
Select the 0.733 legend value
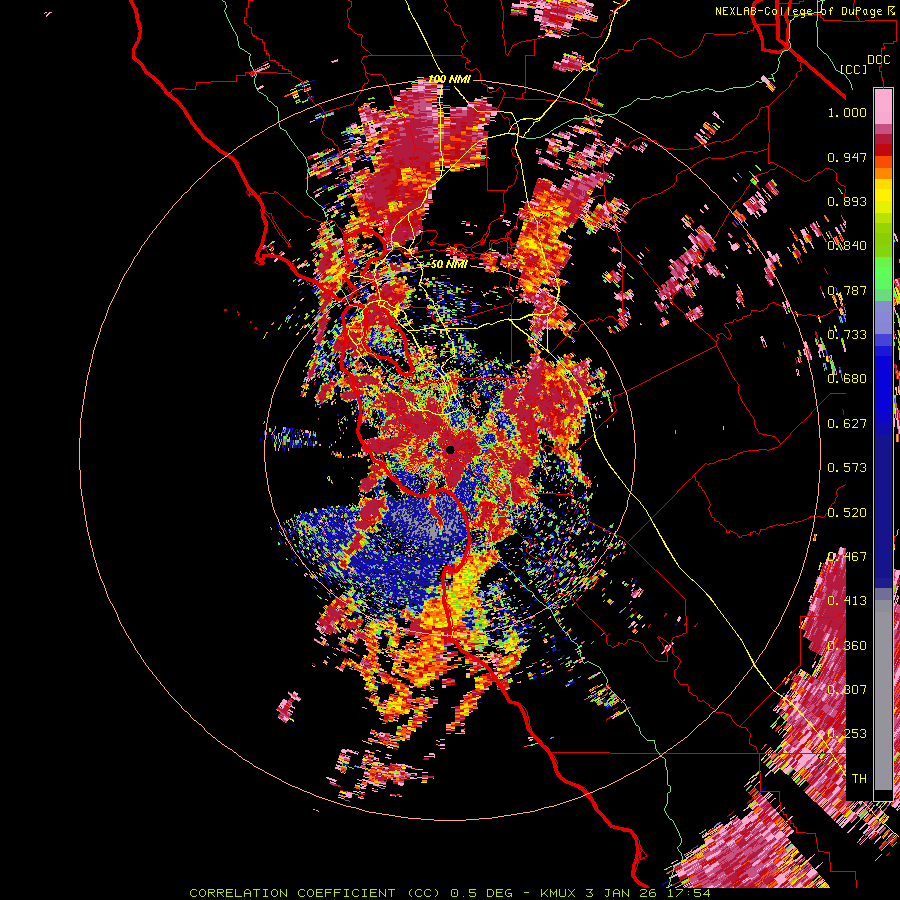tap(847, 335)
